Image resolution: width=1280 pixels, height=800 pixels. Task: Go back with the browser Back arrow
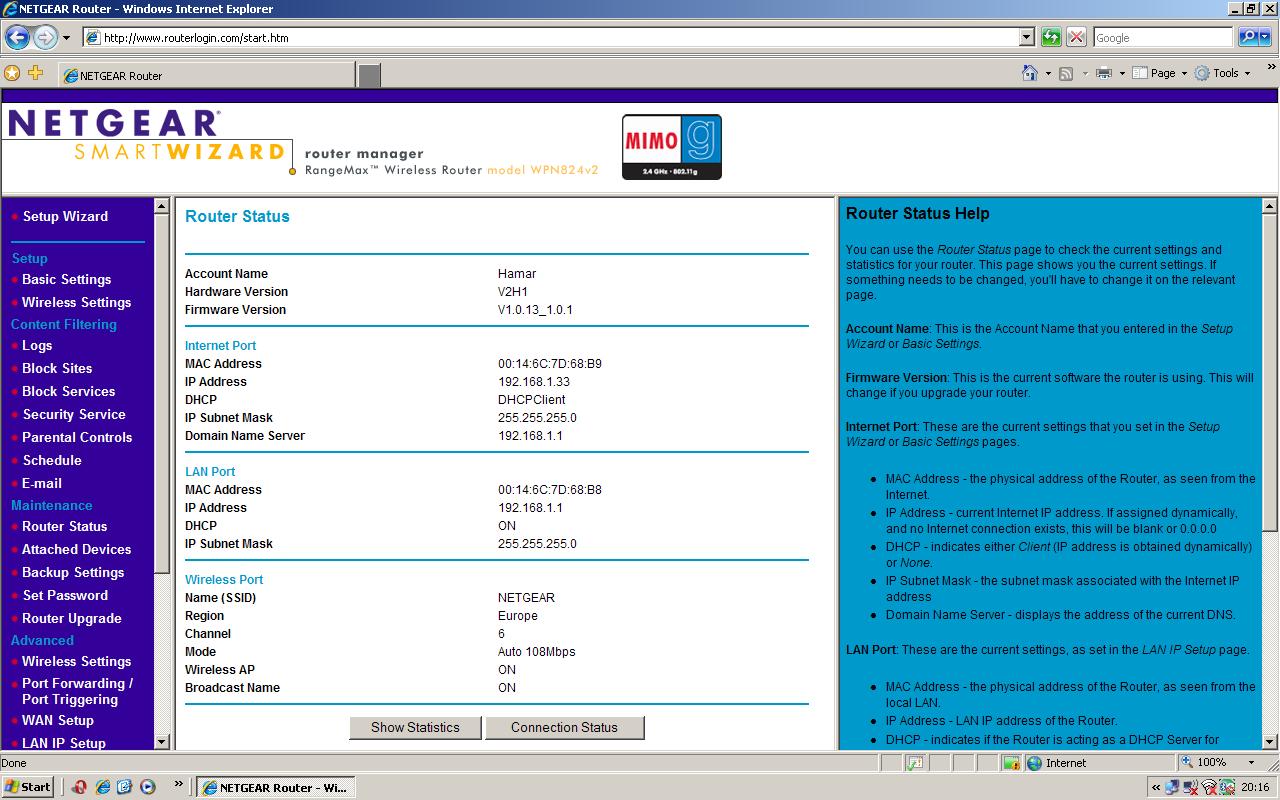tap(17, 38)
